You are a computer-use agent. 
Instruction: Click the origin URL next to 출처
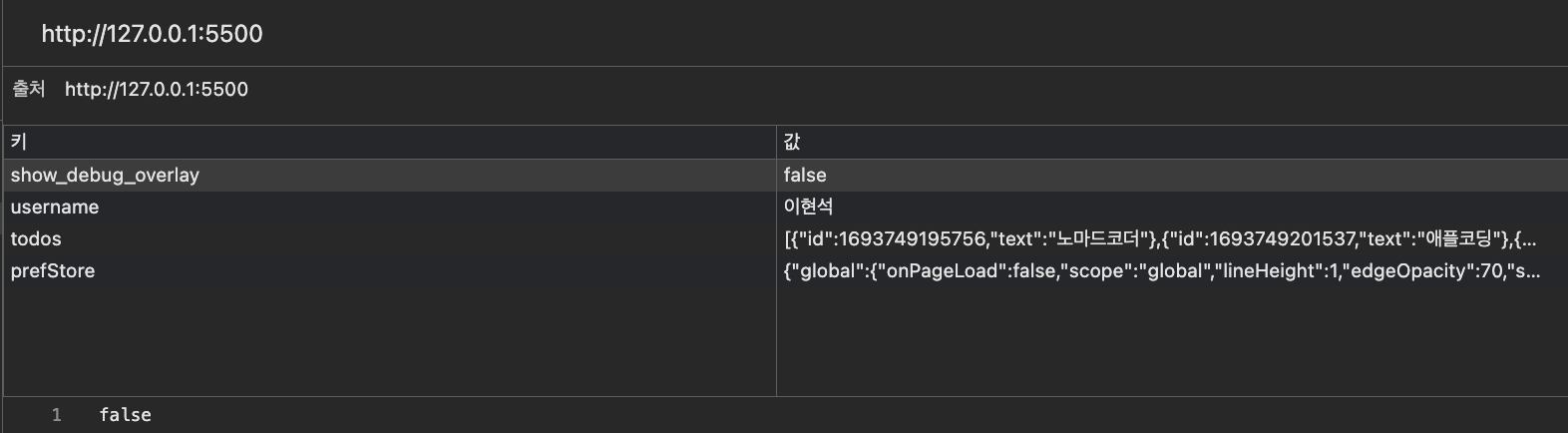point(157,89)
